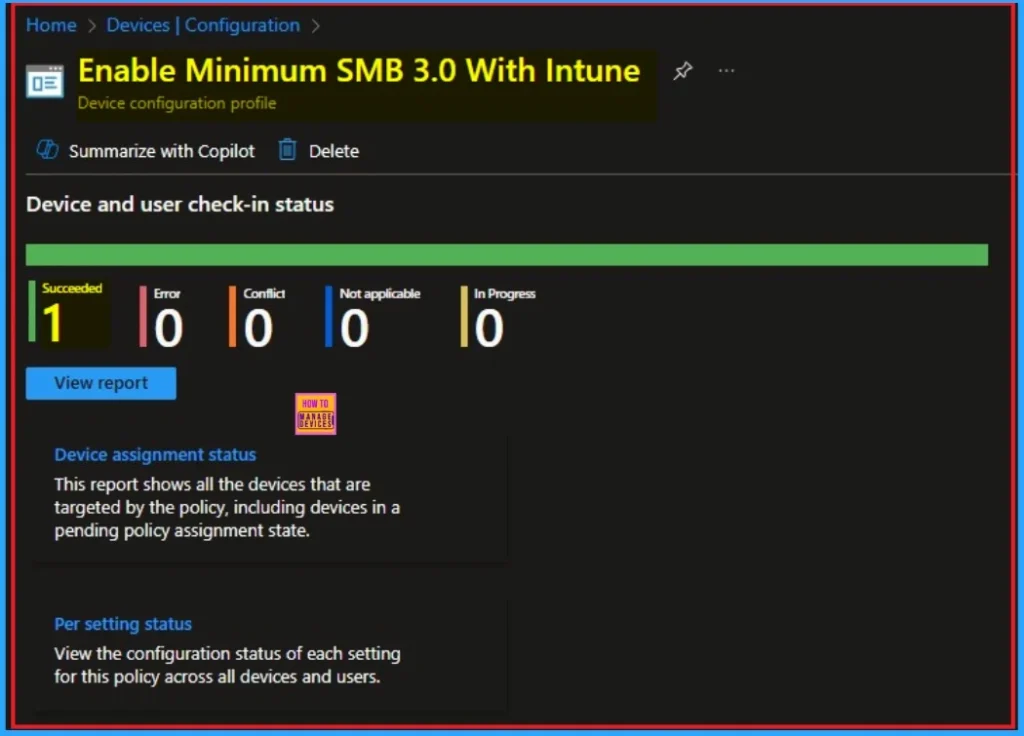The image size is (1024, 736).
Task: Go to Home in the breadcrumb
Action: (51, 25)
